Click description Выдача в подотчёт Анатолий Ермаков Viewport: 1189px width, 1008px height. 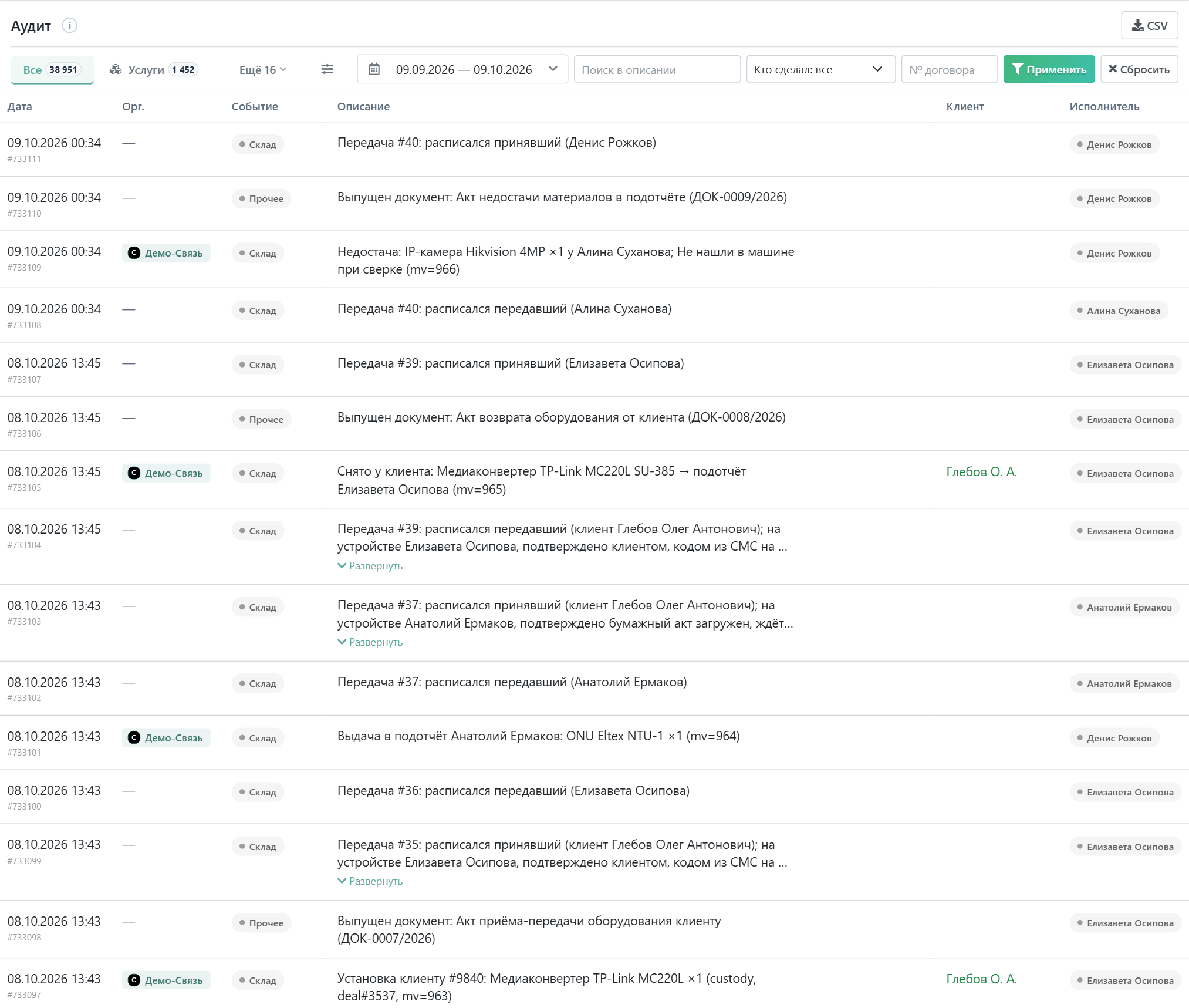pyautogui.click(x=538, y=736)
